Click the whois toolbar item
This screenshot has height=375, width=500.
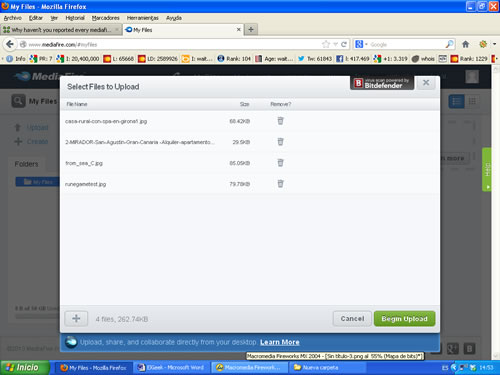pos(423,59)
